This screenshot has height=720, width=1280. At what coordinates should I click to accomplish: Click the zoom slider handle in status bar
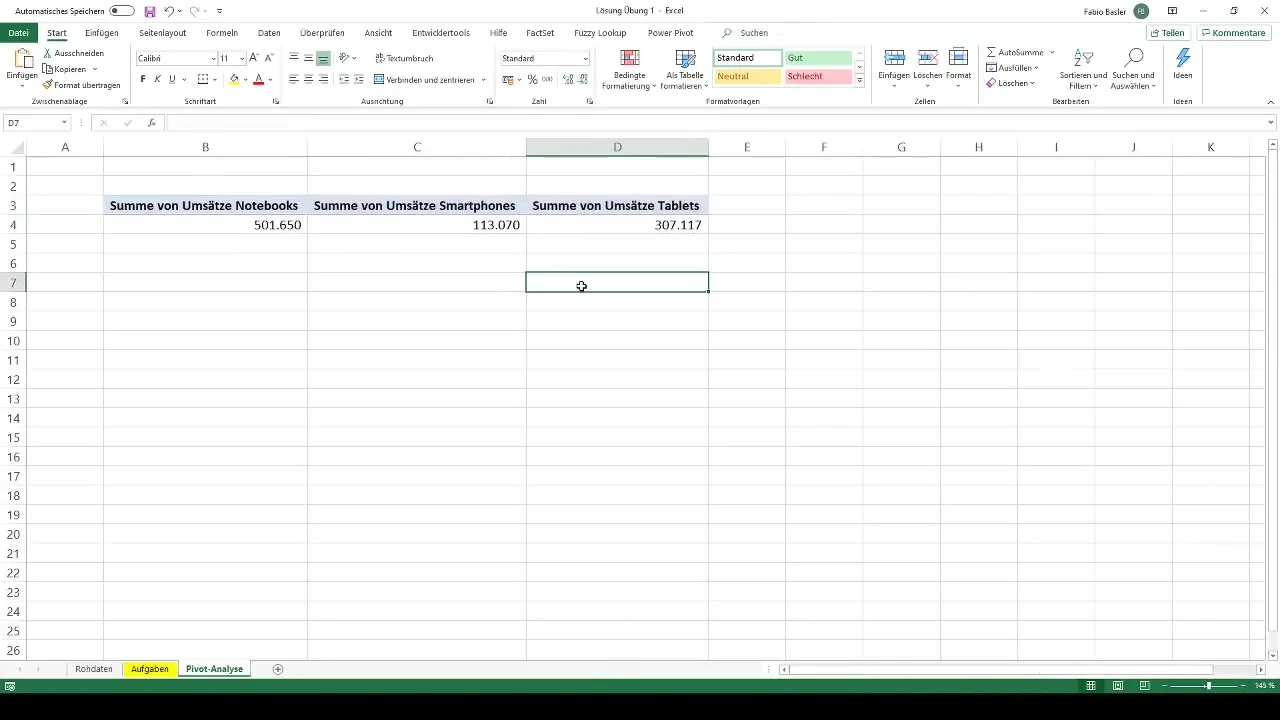tap(1208, 686)
